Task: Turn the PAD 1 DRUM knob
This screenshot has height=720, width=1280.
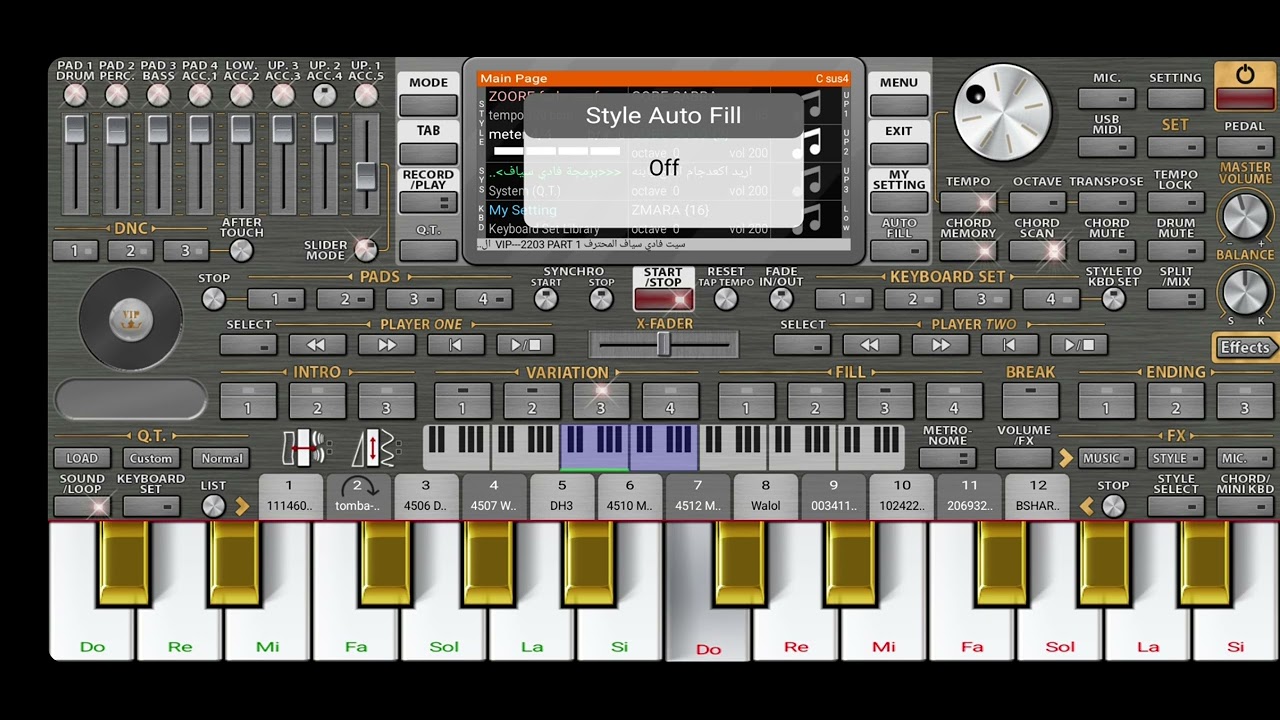Action: (75, 95)
